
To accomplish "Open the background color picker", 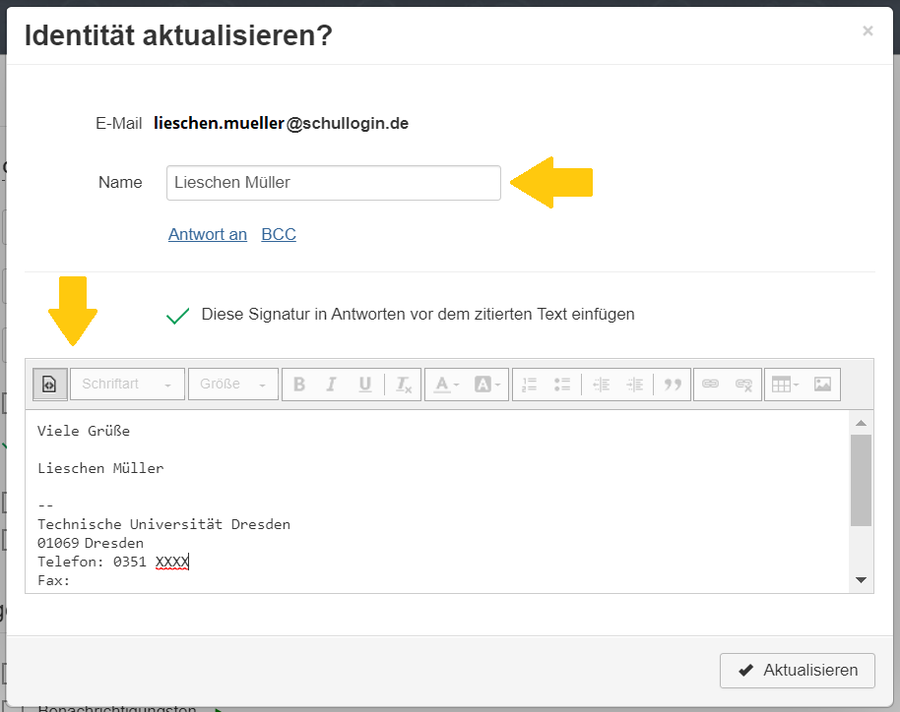I will click(487, 384).
